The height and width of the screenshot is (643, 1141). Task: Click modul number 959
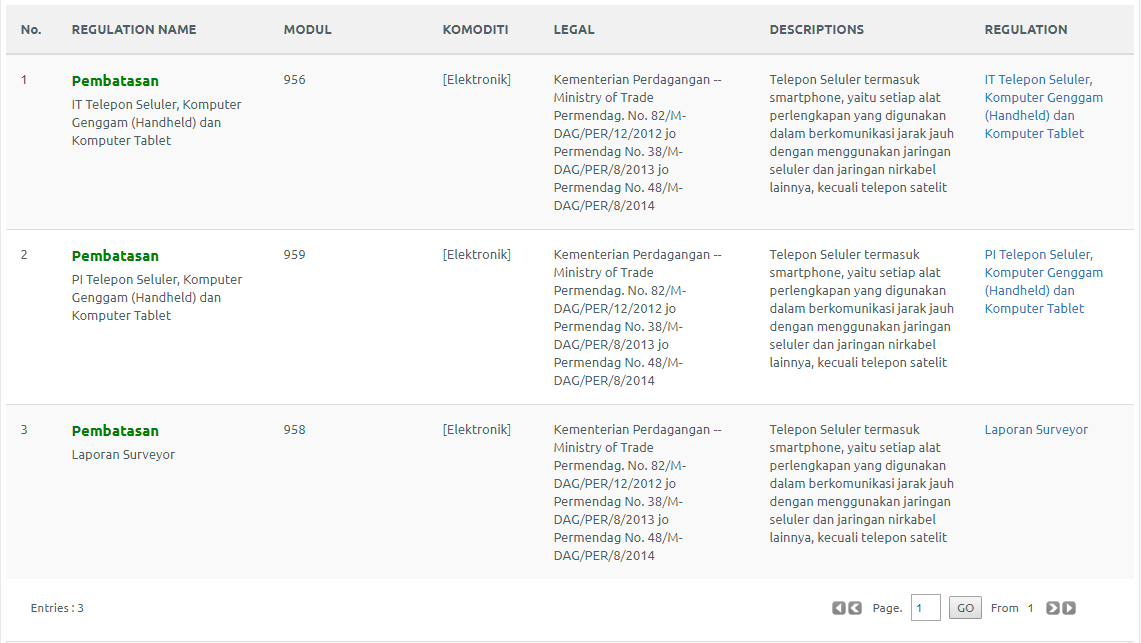click(x=294, y=255)
